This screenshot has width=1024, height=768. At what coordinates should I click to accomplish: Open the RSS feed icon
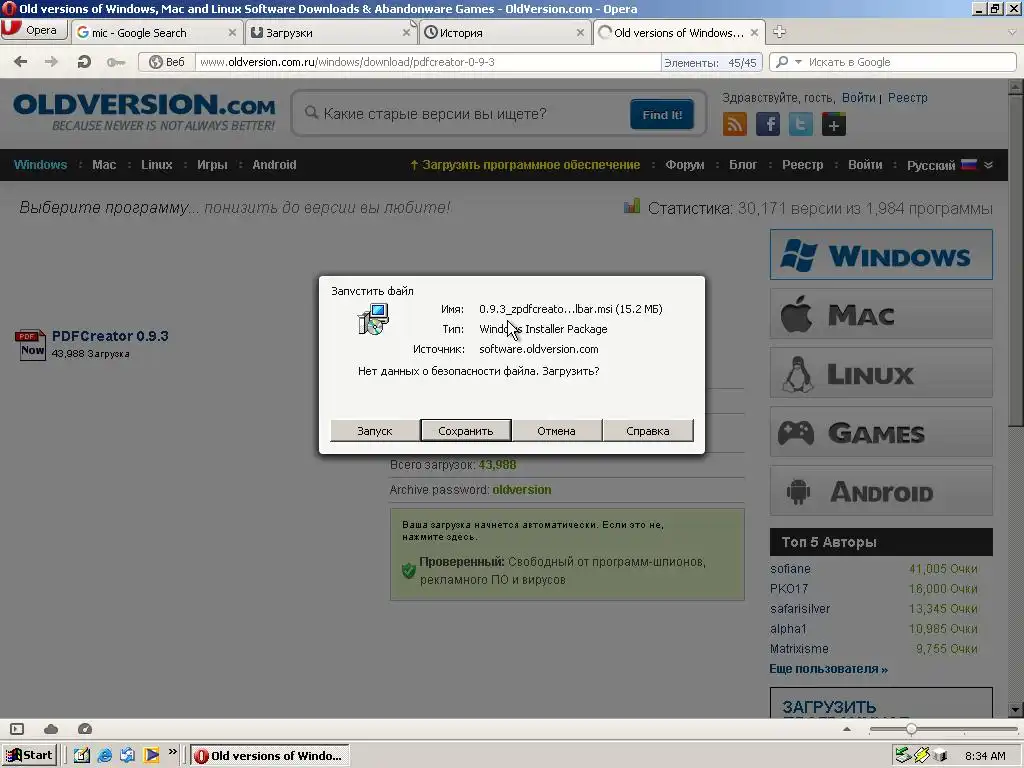point(735,124)
